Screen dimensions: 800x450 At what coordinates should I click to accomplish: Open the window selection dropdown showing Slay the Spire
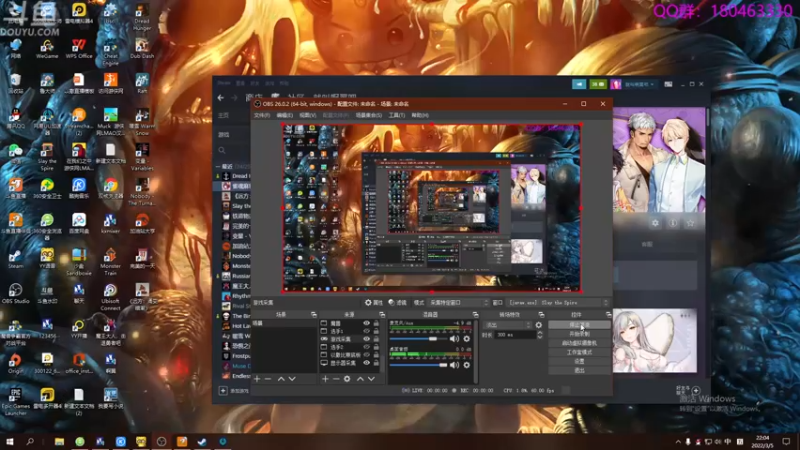click(558, 303)
